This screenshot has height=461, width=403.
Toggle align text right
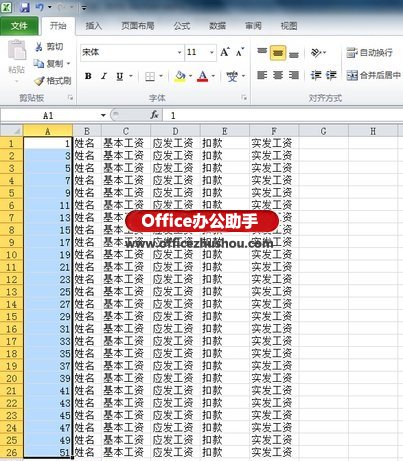tap(294, 75)
